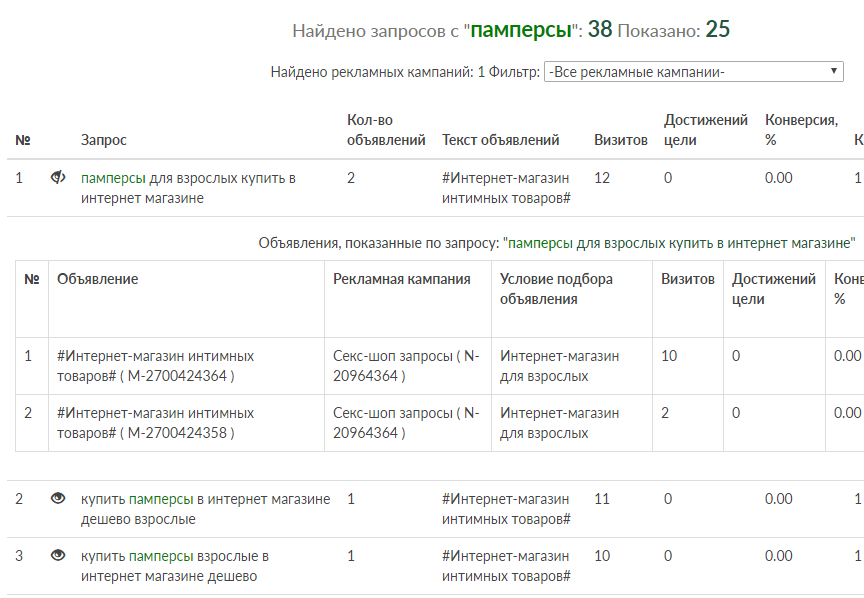Sort top table by 'Конверсия, %' header

pos(801,130)
